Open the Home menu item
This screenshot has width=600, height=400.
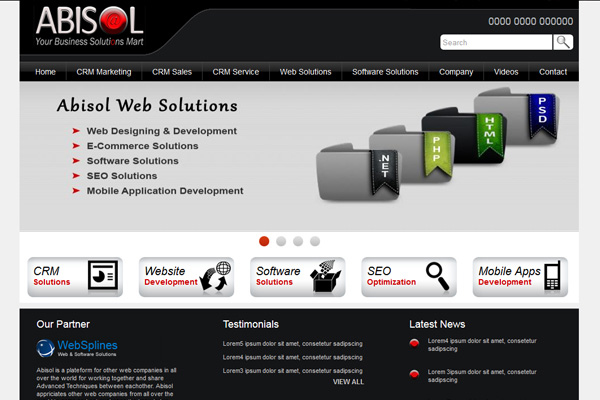click(46, 72)
